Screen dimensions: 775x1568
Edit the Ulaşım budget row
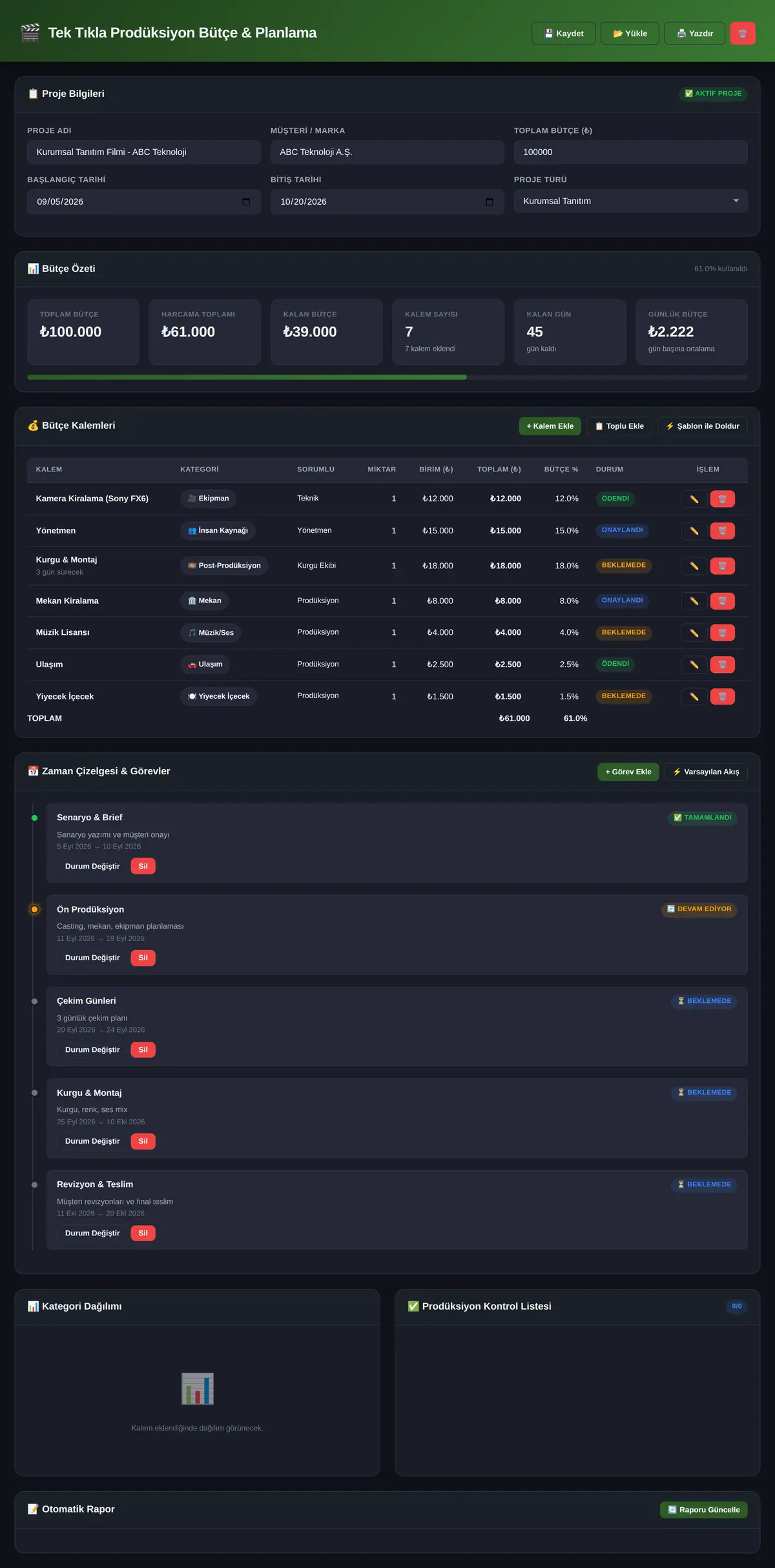coord(694,665)
